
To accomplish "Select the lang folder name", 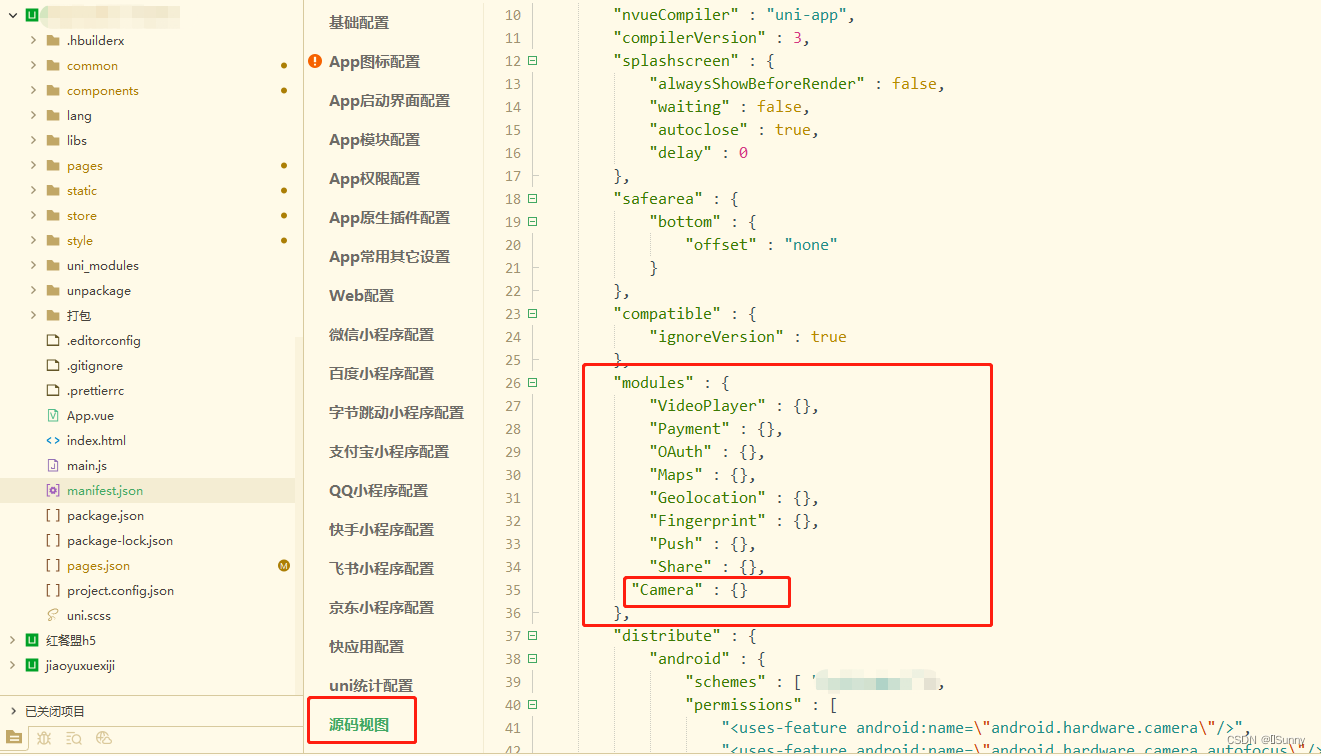I will pos(79,116).
